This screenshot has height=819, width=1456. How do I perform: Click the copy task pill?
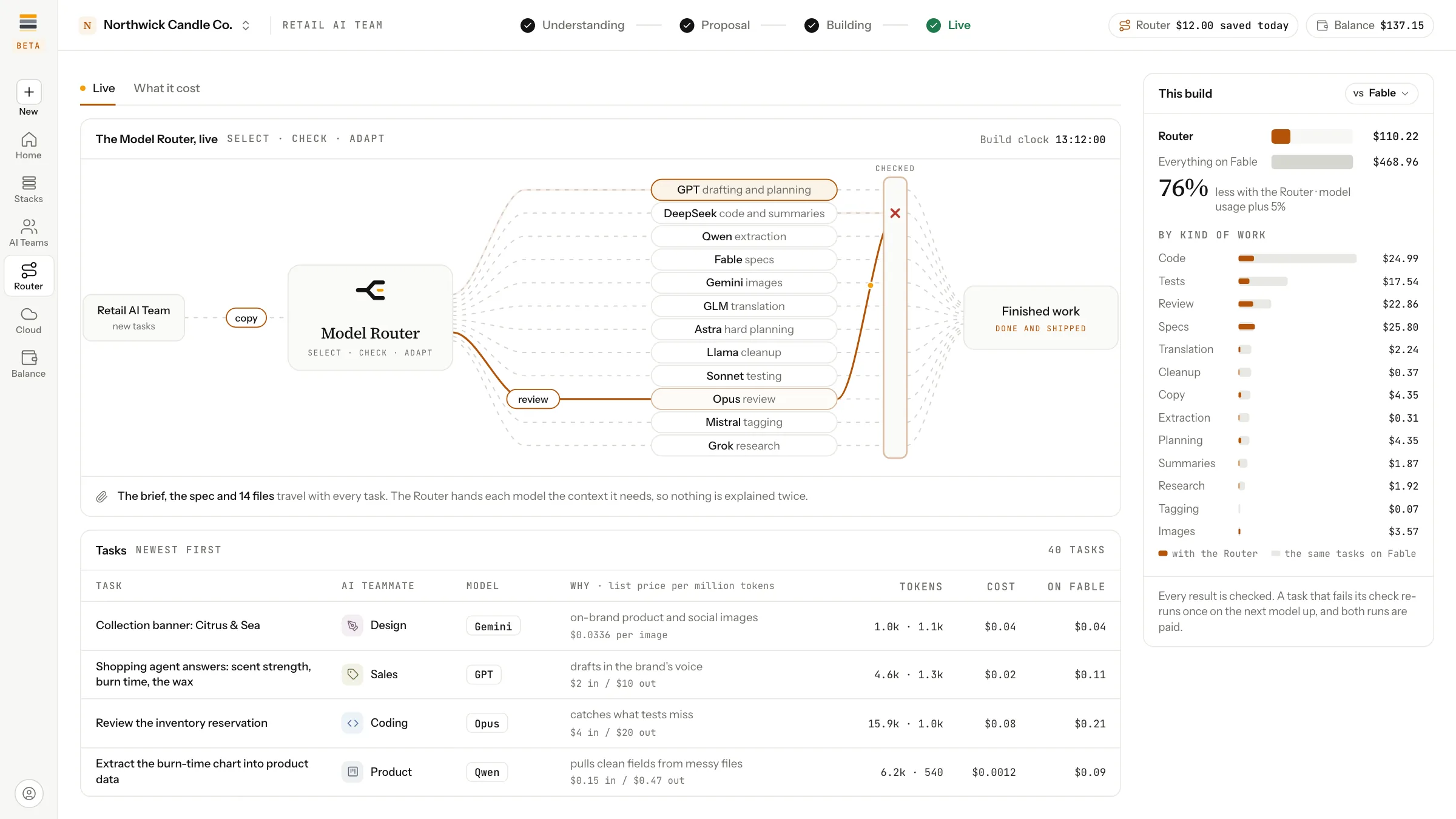click(x=246, y=318)
